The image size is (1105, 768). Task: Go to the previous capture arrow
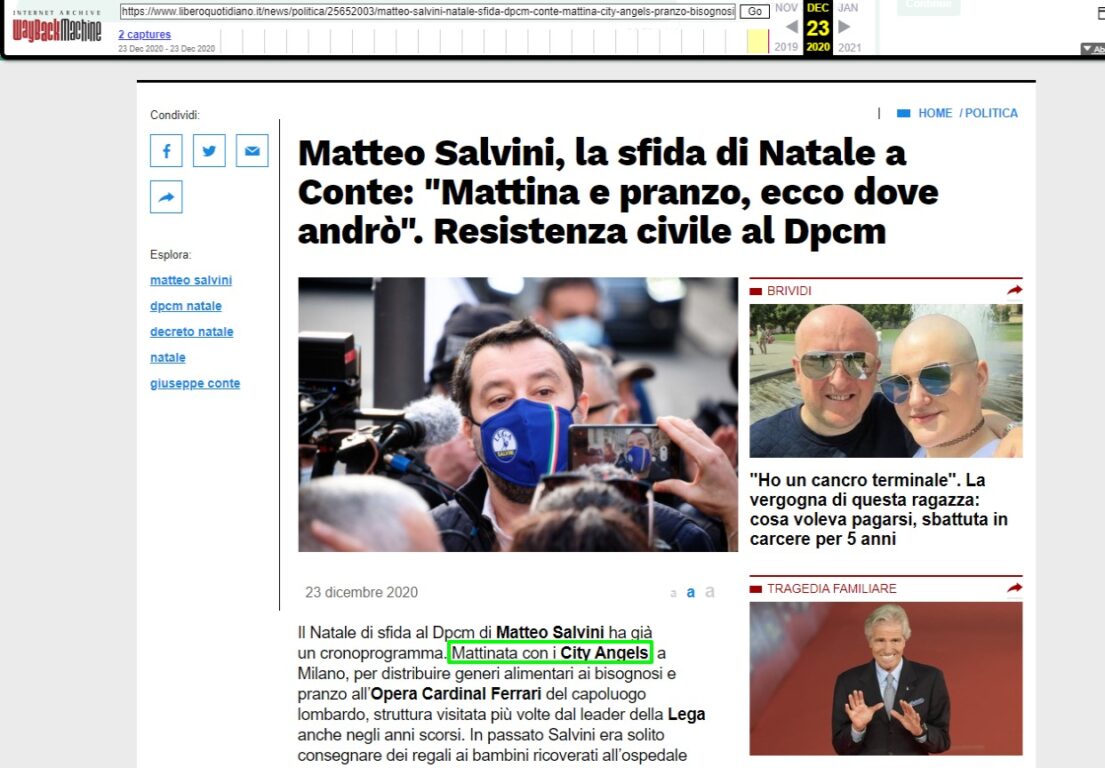pyautogui.click(x=791, y=27)
